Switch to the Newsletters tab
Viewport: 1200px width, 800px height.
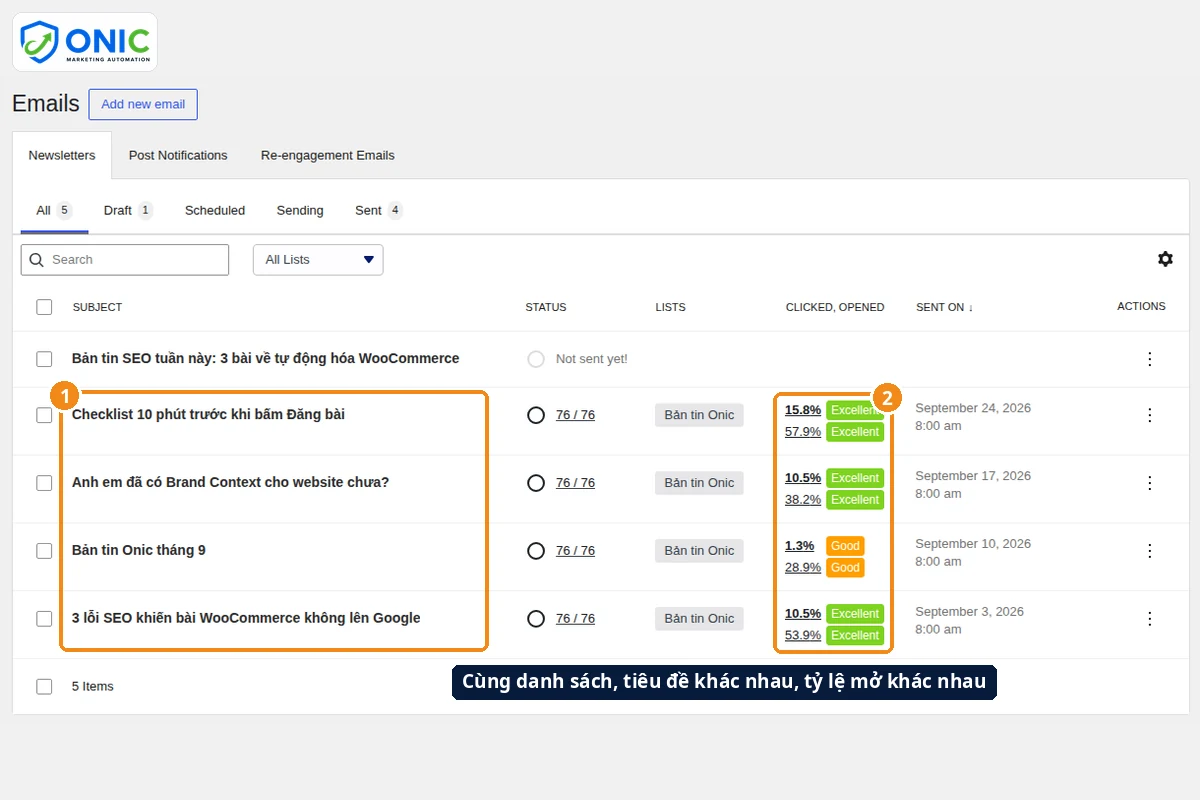click(x=62, y=156)
